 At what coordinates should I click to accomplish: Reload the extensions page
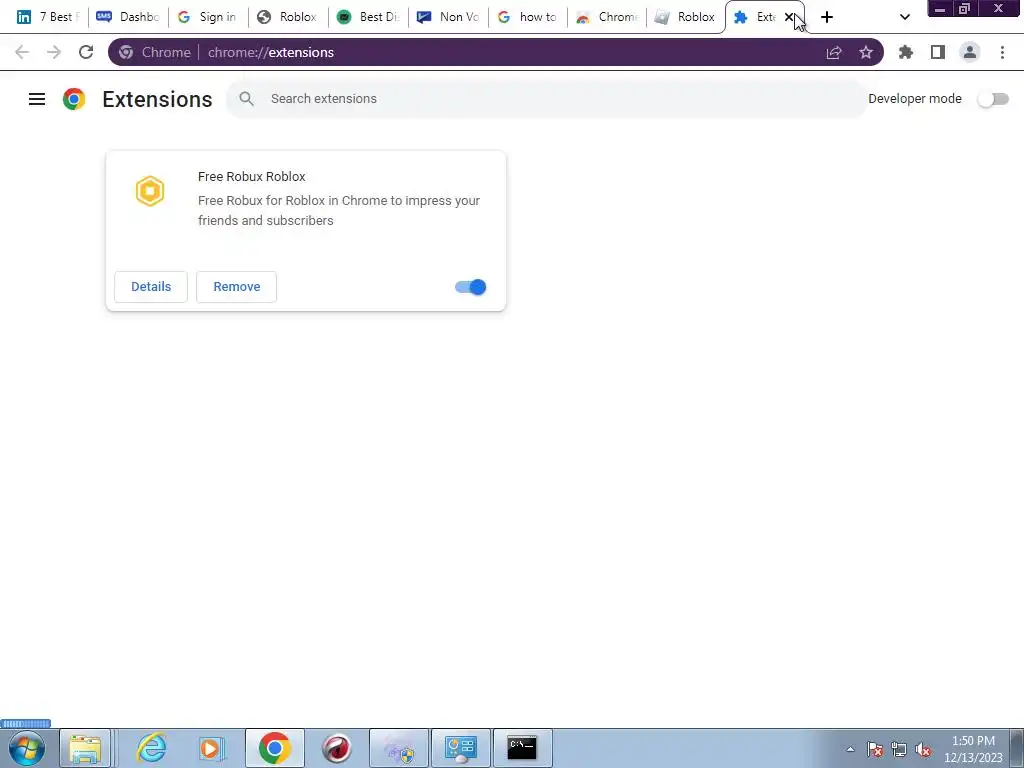[x=86, y=52]
